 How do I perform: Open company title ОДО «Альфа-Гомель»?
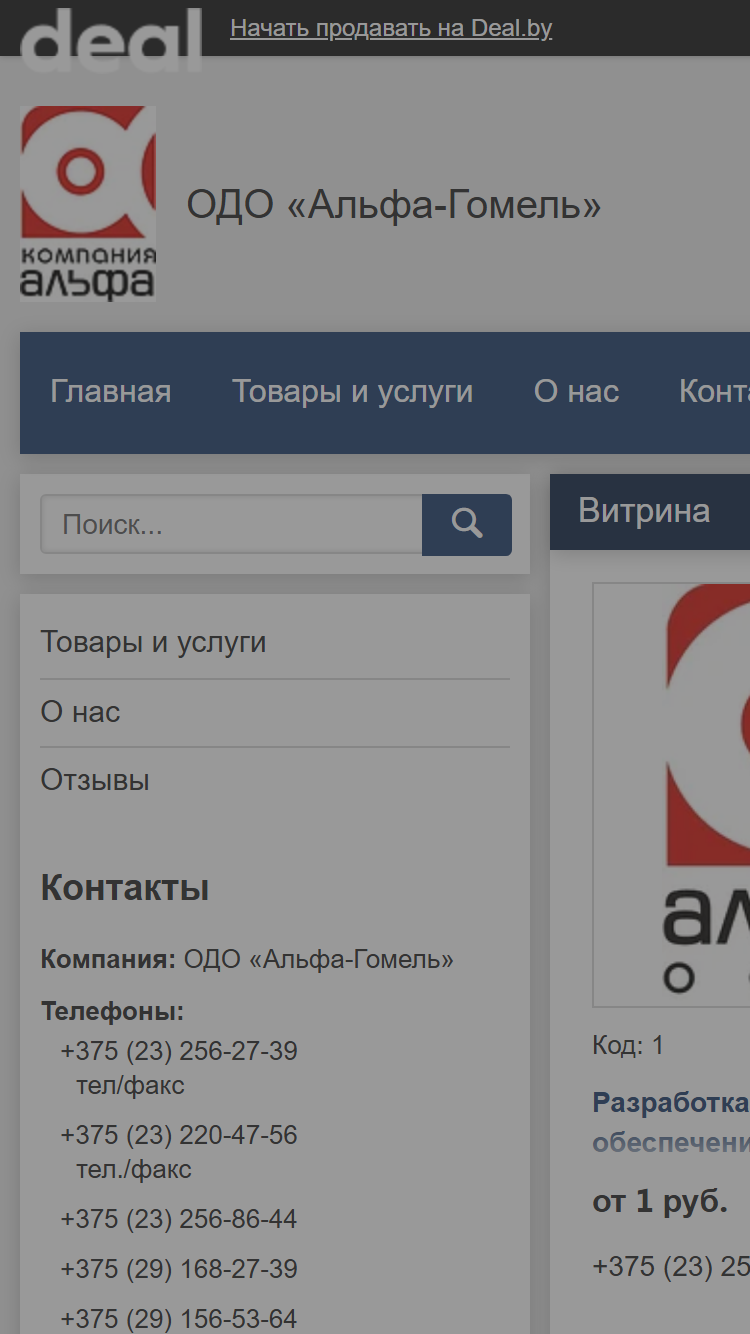tap(394, 205)
